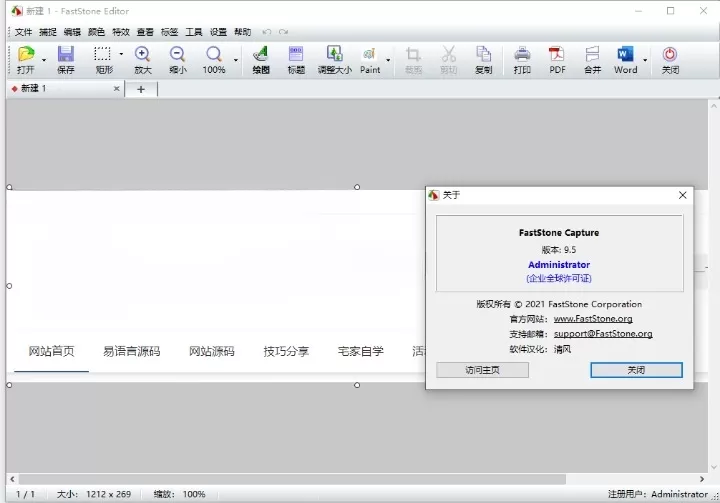Viewport: 720px width, 503px height.
Task: Open the 颜色 menu
Action: click(x=96, y=32)
